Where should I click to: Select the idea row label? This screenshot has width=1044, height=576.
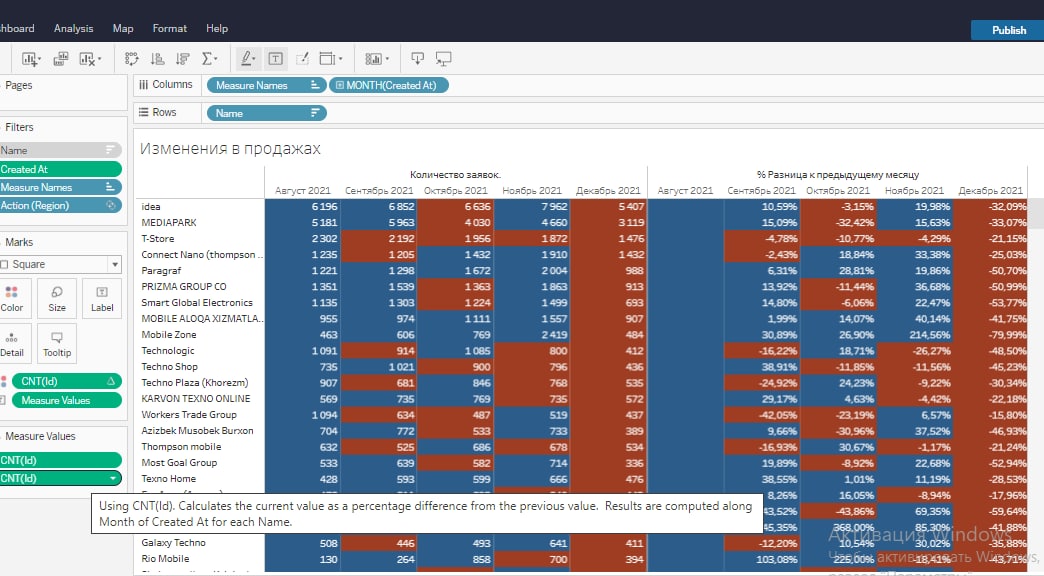tap(150, 206)
